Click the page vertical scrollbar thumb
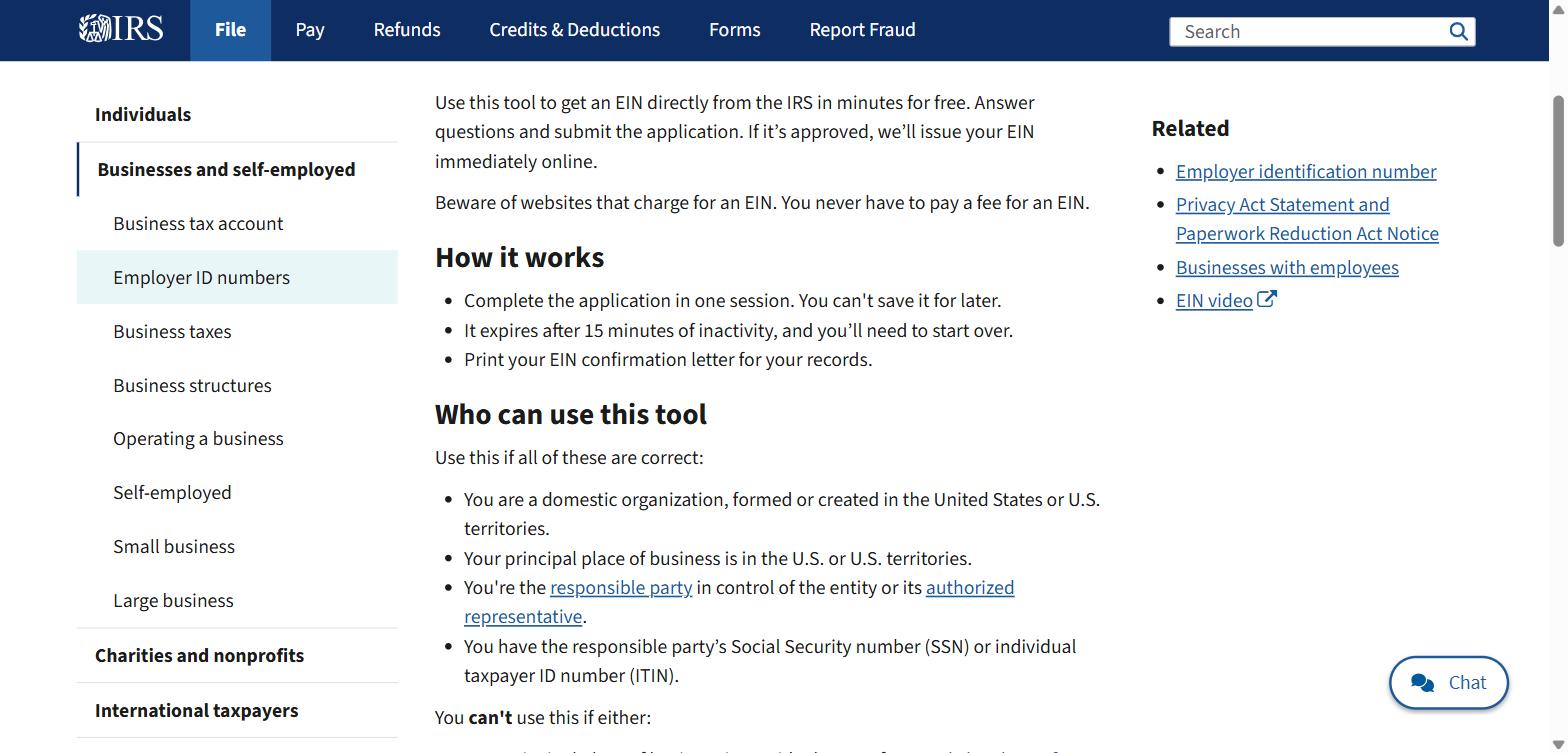Viewport: 1568px width, 753px height. click(x=1558, y=170)
